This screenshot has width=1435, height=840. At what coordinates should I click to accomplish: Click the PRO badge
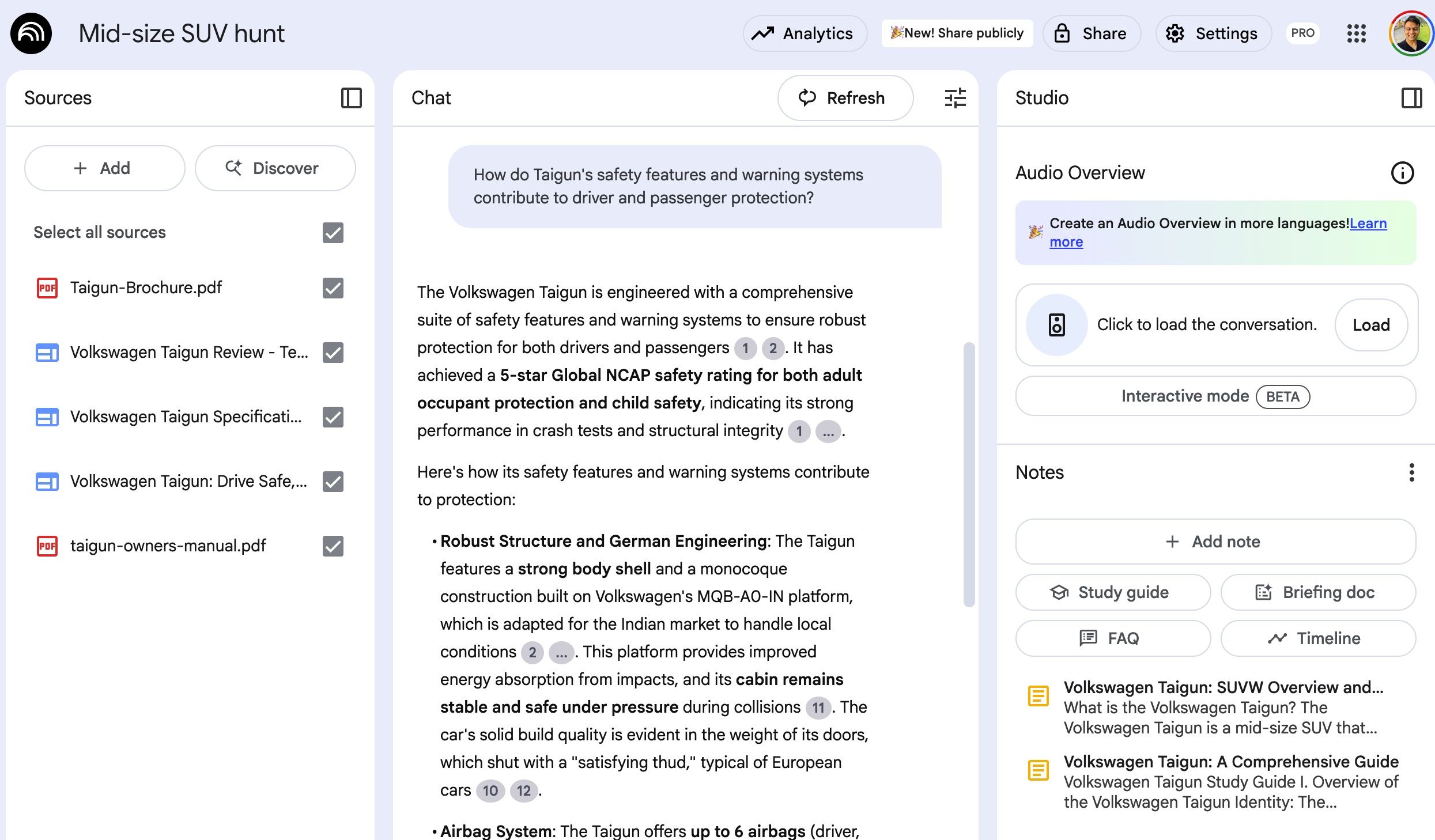pyautogui.click(x=1302, y=33)
